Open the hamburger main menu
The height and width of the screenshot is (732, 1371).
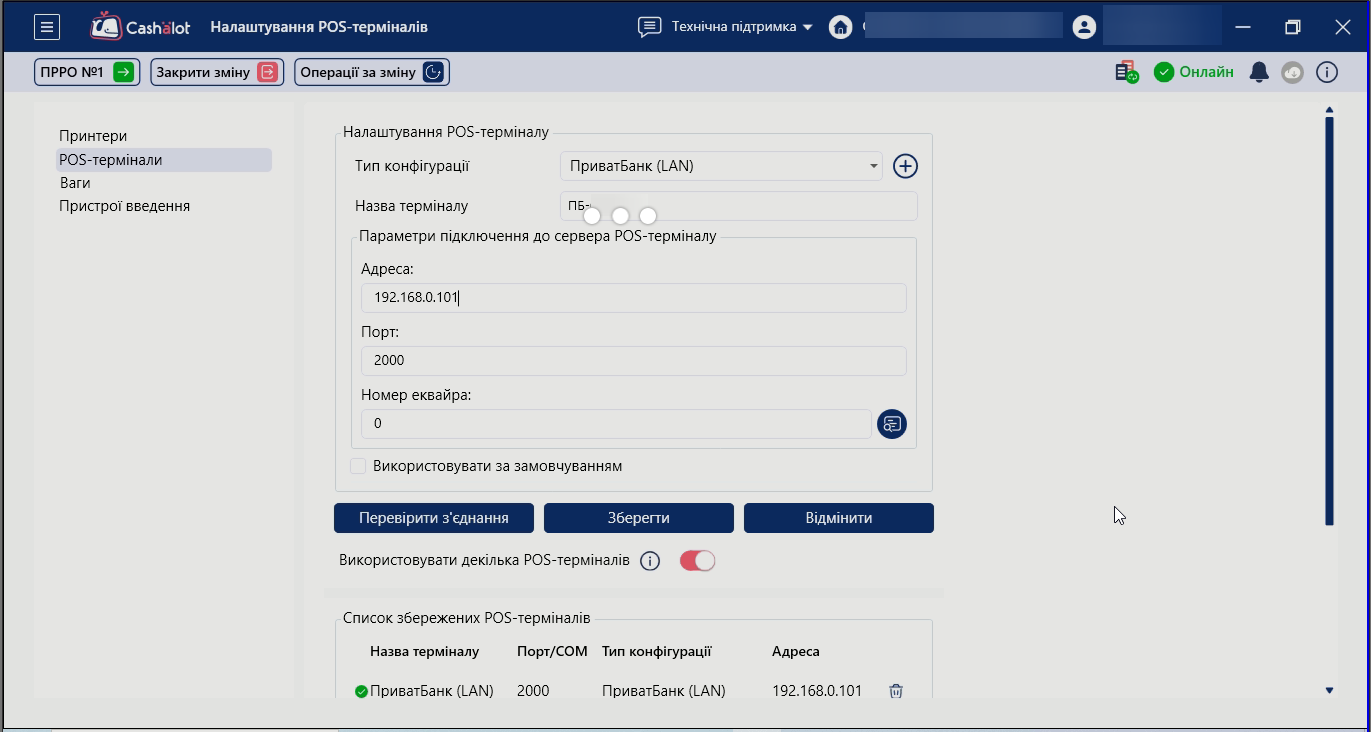click(47, 27)
